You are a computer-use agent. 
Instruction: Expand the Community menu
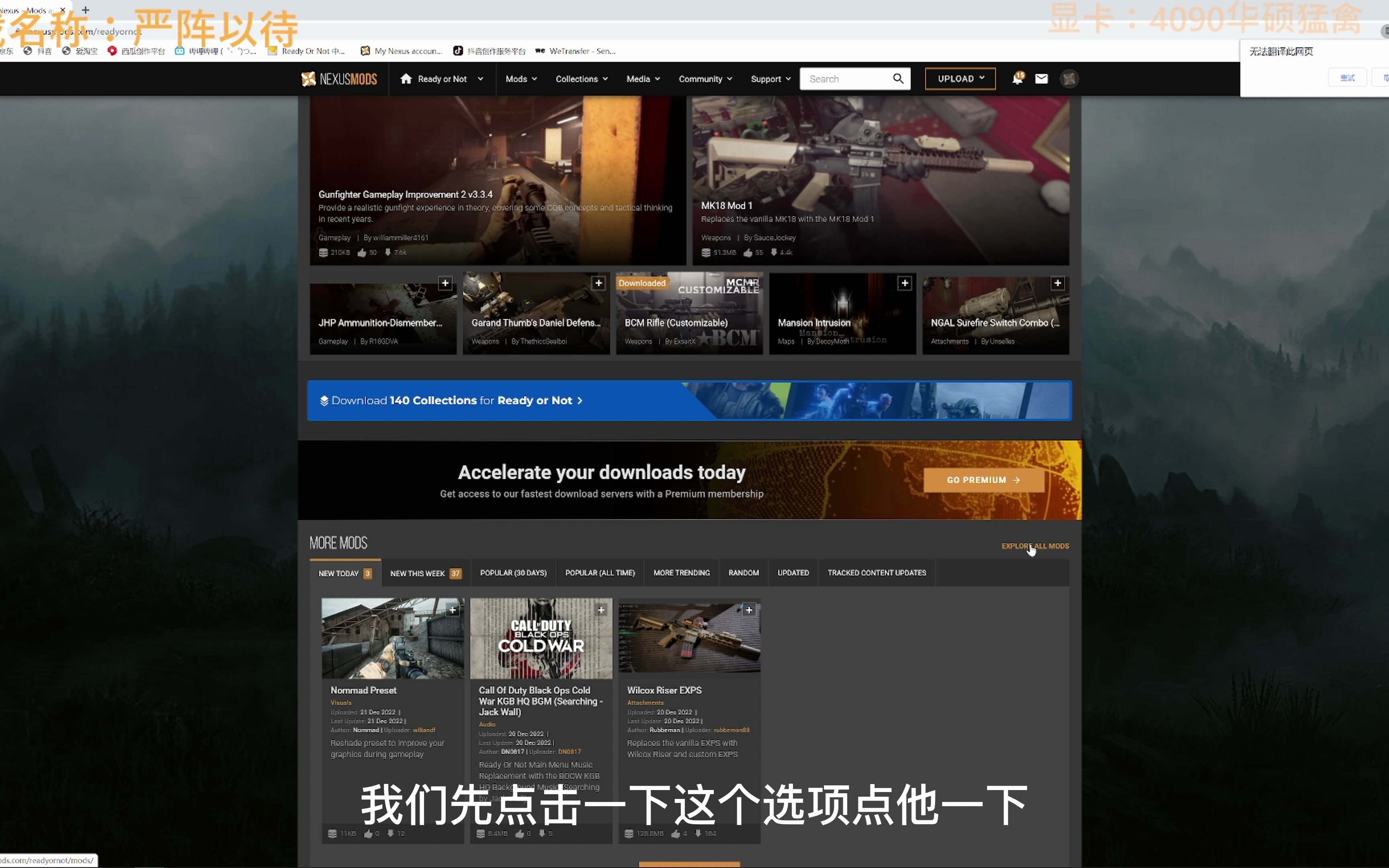[x=705, y=79]
